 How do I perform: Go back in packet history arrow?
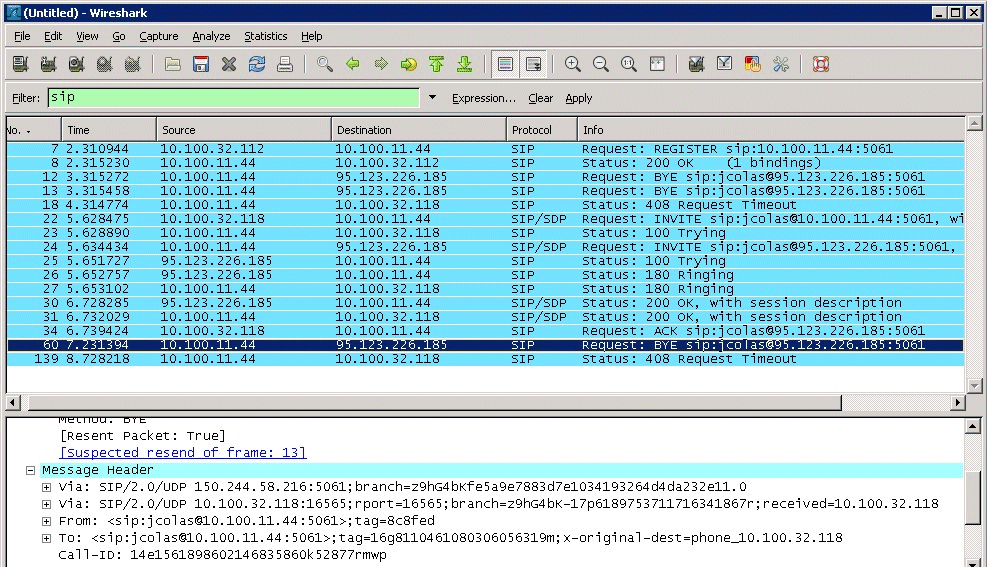coord(353,64)
